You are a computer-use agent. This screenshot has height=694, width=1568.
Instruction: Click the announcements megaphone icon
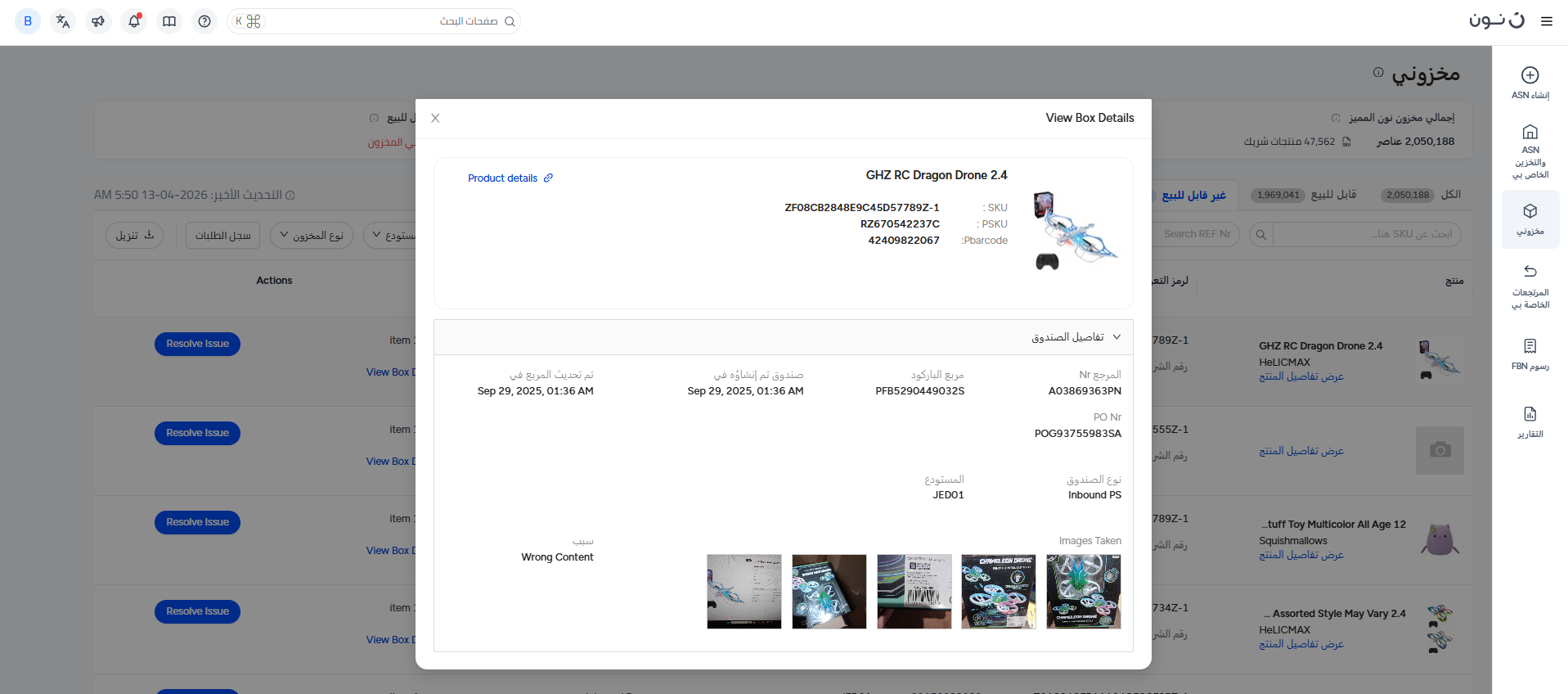point(98,21)
